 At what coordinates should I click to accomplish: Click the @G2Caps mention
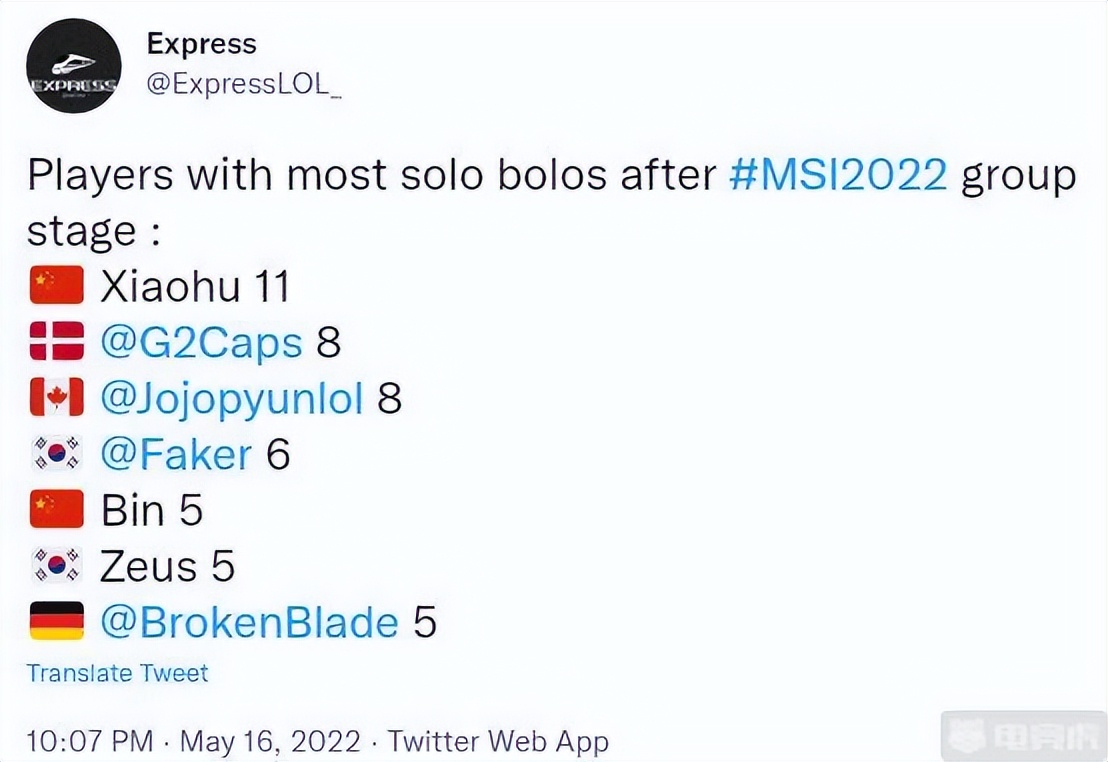201,343
